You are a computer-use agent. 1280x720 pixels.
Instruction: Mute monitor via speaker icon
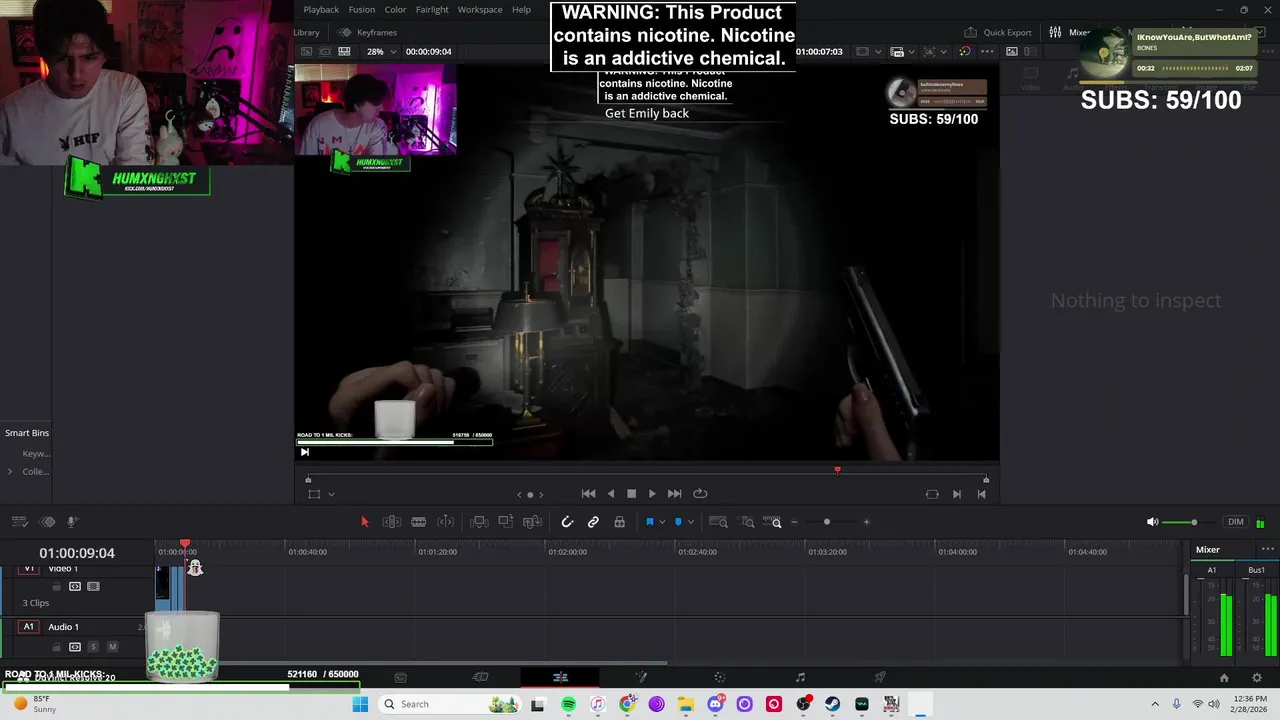[1152, 522]
